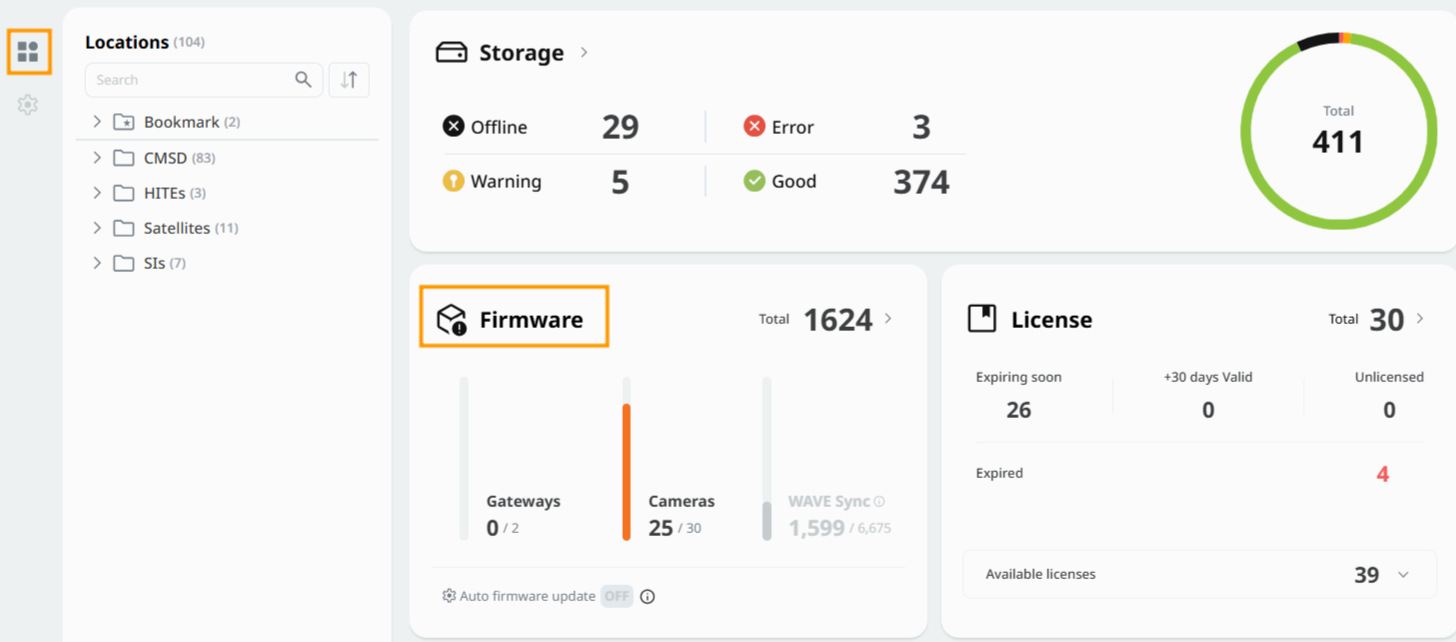This screenshot has height=642, width=1456.
Task: Click the Firmware Total 1624 value
Action: (838, 320)
